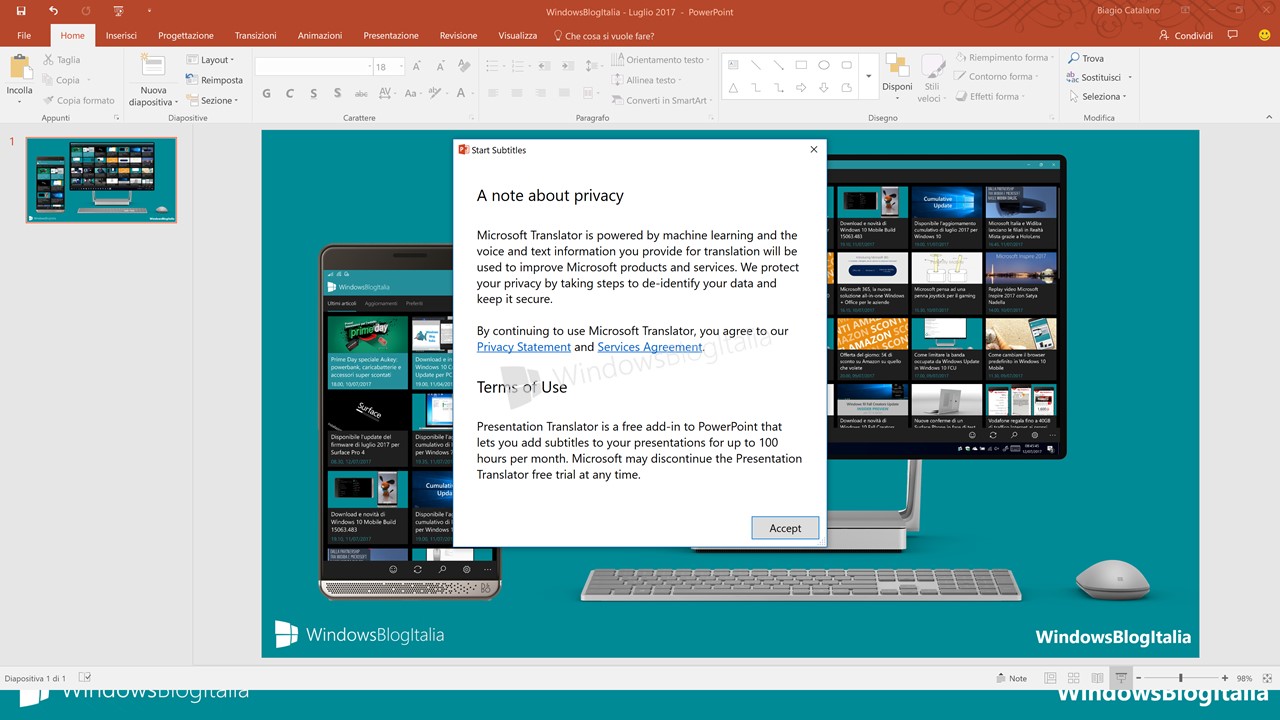Switch to the Revisione tab
The width and height of the screenshot is (1280, 720).
[x=458, y=35]
